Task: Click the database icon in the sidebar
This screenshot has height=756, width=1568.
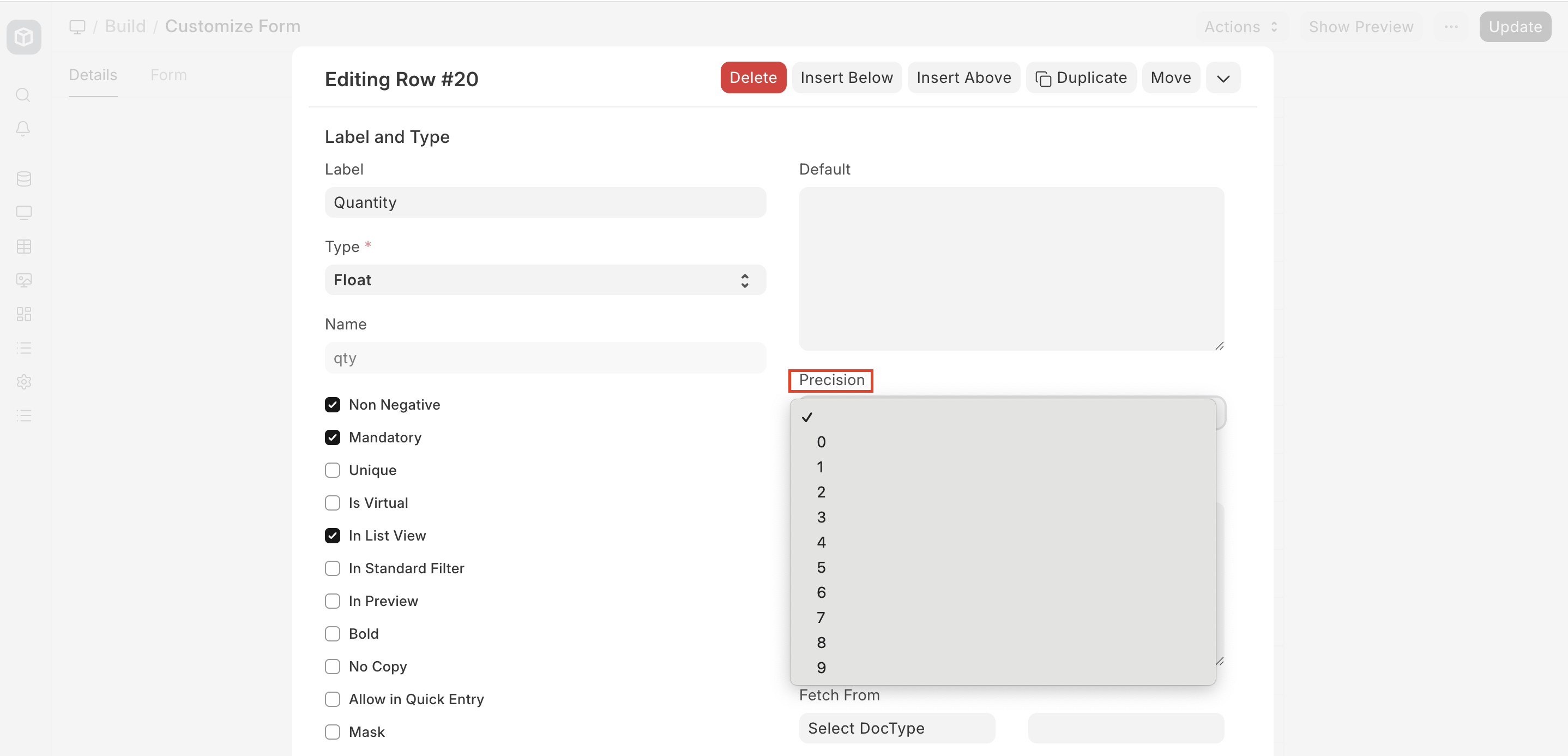Action: (24, 178)
